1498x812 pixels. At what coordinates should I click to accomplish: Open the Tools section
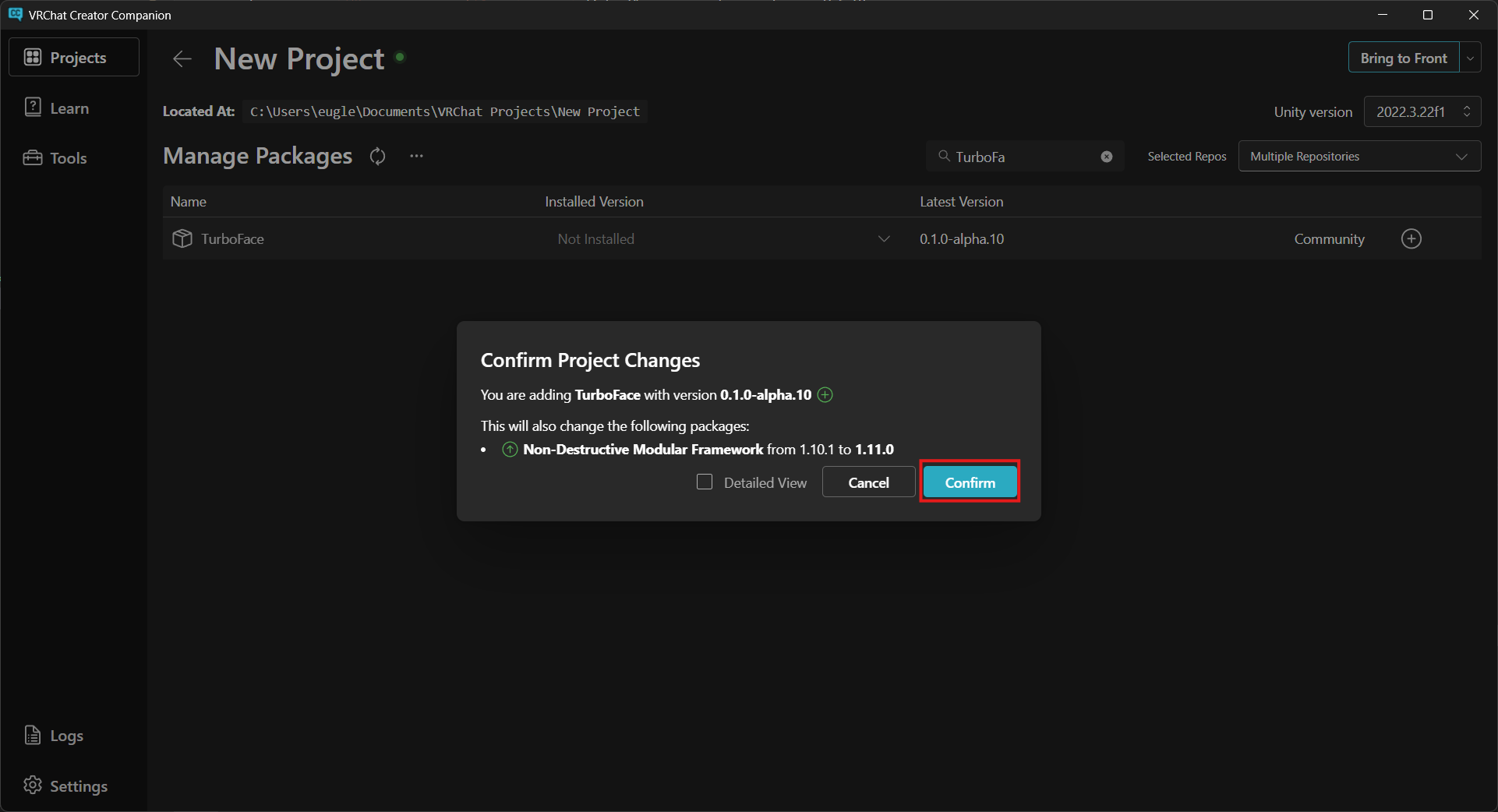tap(55, 158)
